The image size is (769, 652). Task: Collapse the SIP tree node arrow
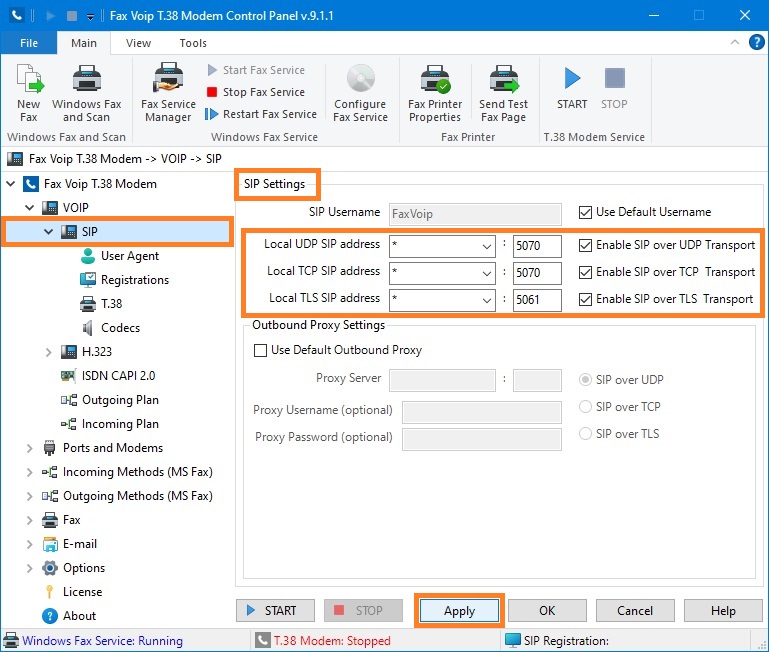pyautogui.click(x=49, y=232)
